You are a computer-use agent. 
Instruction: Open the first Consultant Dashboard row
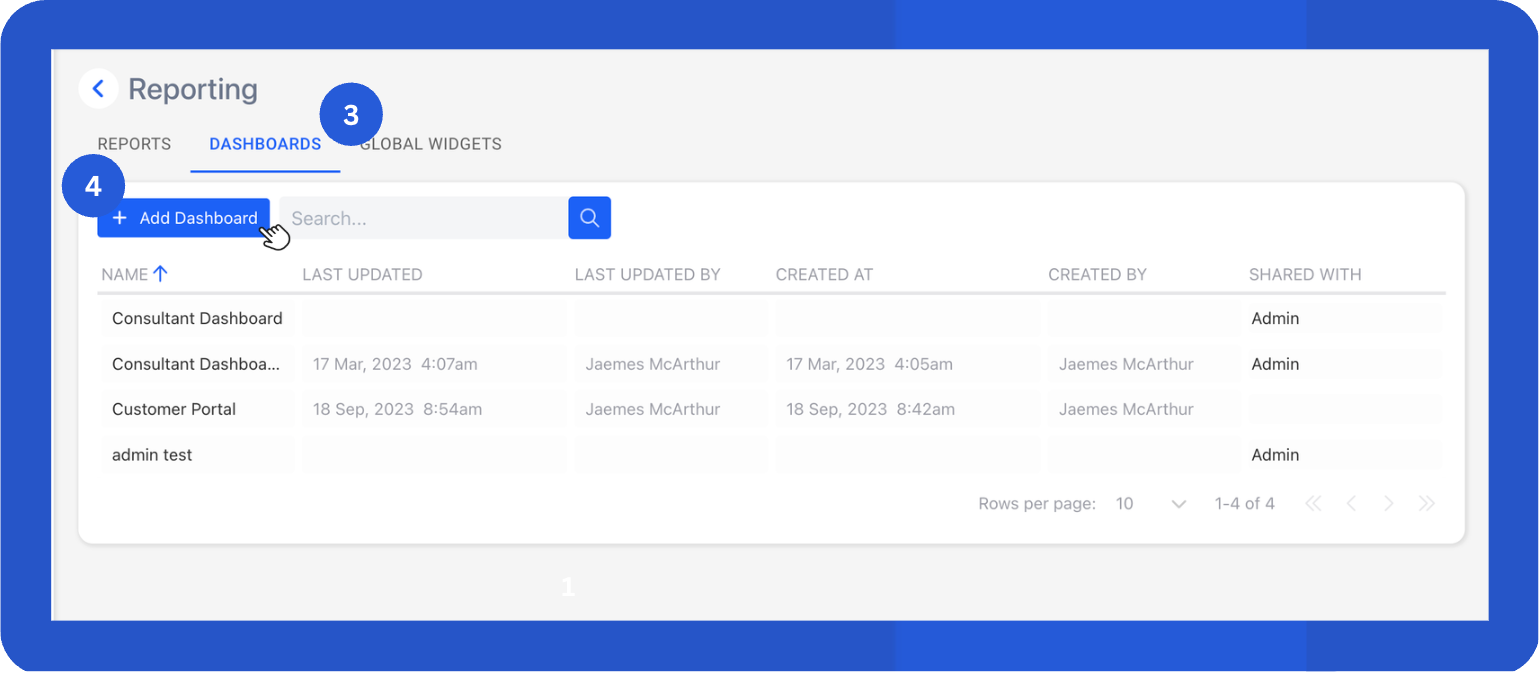(x=197, y=318)
